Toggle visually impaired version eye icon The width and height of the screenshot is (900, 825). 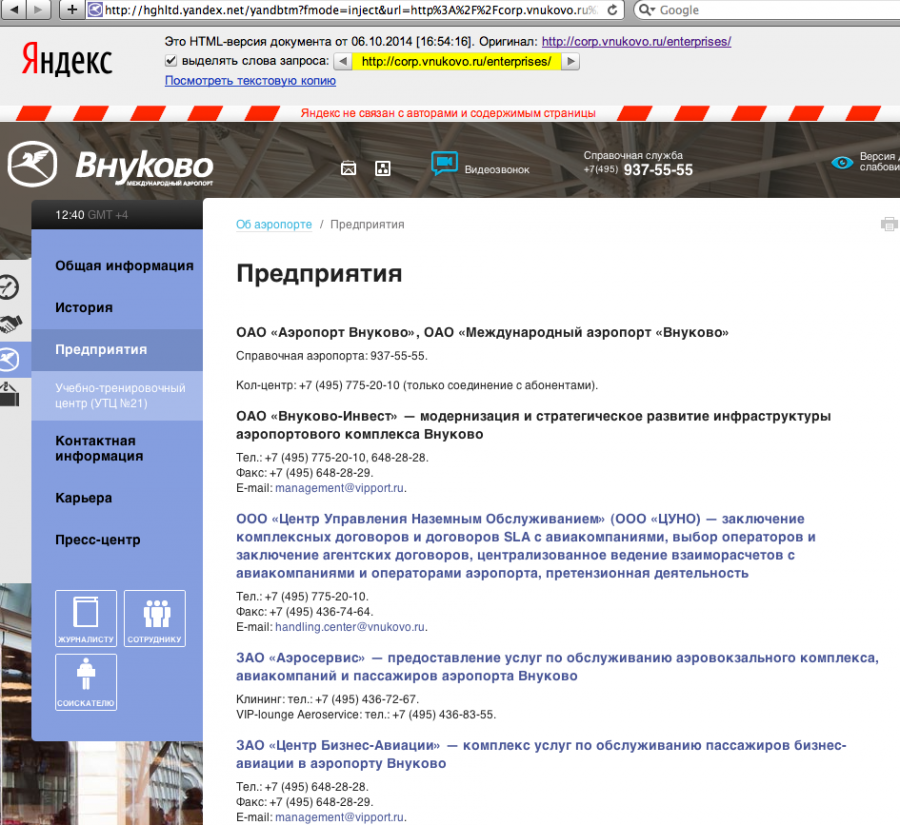tap(842, 162)
